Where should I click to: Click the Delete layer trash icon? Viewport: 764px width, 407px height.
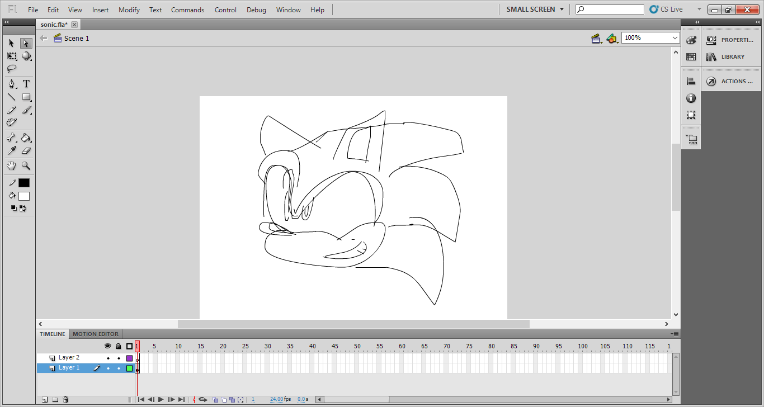66,400
